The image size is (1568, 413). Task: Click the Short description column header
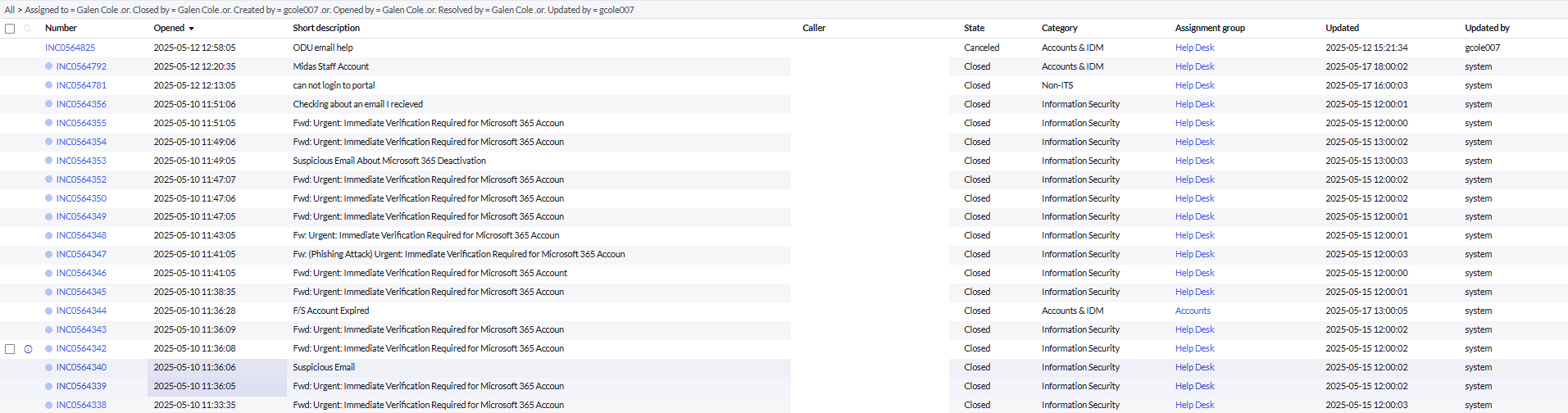coord(326,28)
